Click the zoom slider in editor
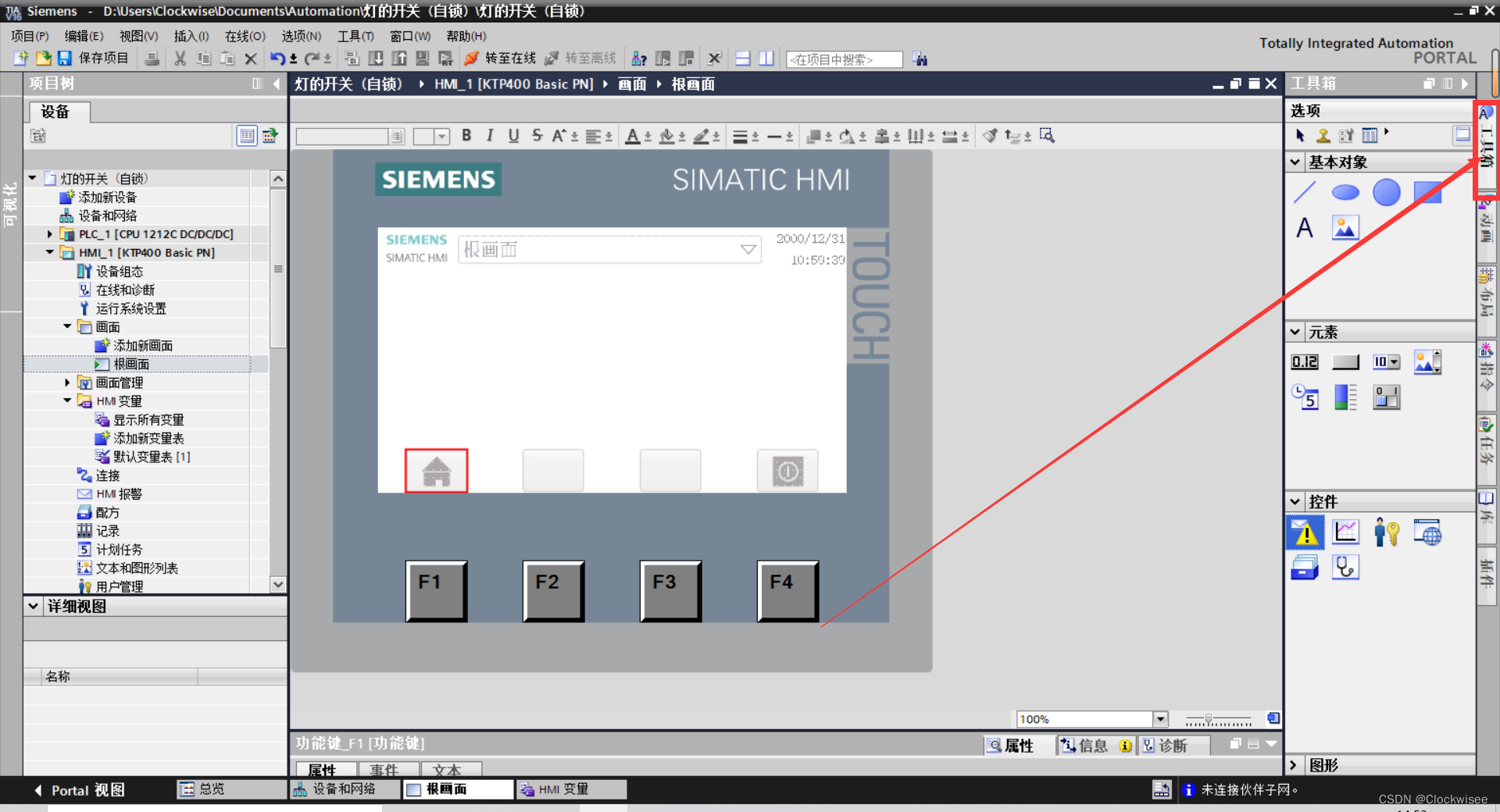The width and height of the screenshot is (1500, 812). pyautogui.click(x=1218, y=719)
